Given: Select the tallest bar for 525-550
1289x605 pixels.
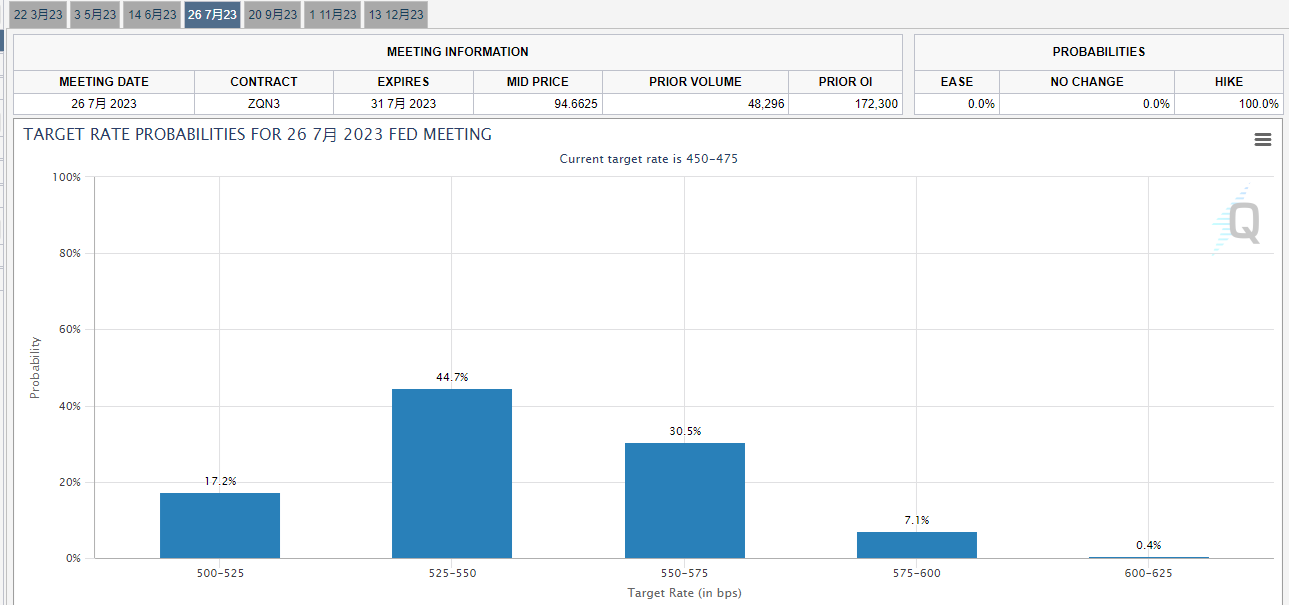Looking at the screenshot, I should click(x=452, y=473).
